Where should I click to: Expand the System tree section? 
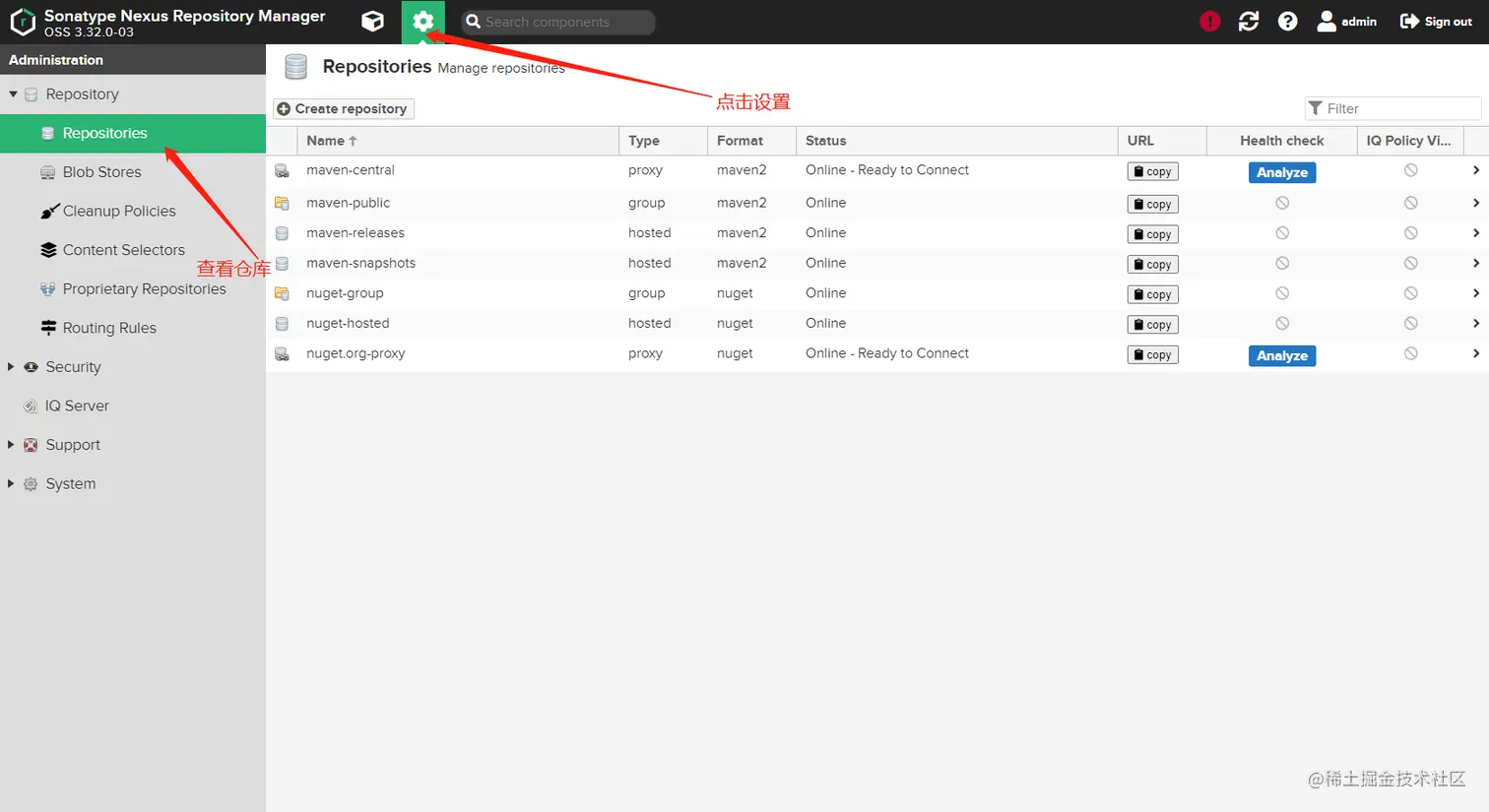tap(12, 484)
